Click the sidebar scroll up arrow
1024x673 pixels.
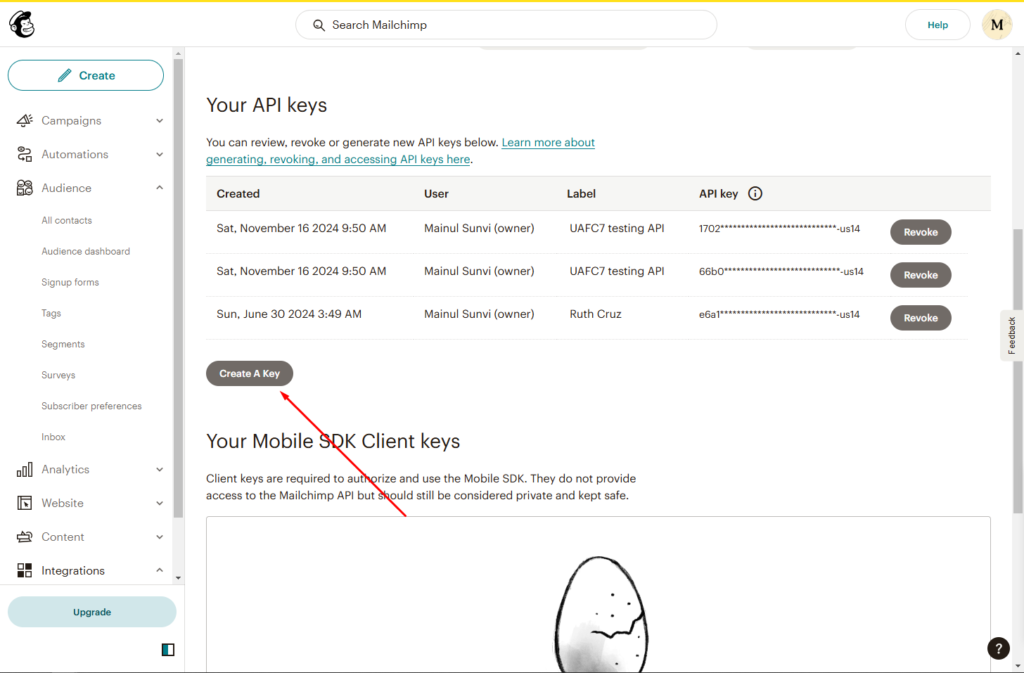pos(178,54)
